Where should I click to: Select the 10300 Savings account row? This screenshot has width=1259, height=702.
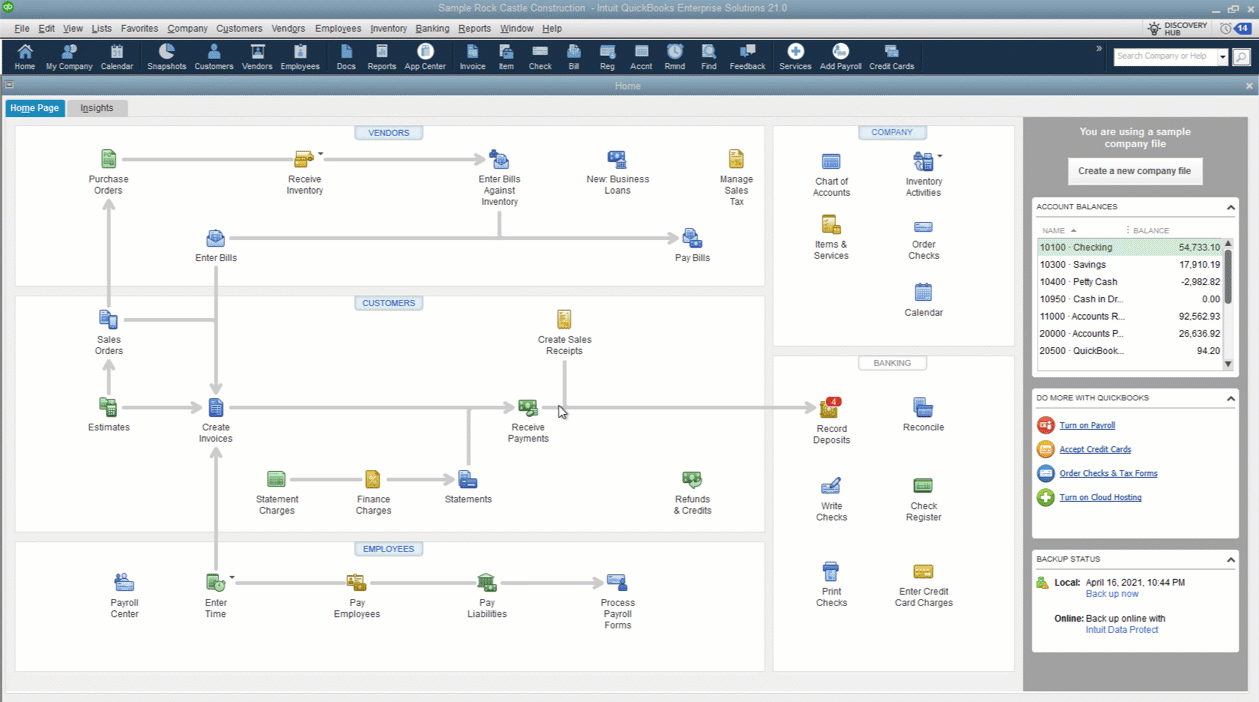click(x=1130, y=265)
